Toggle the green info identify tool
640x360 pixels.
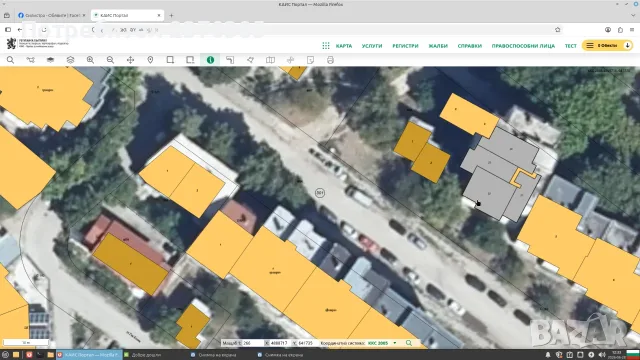click(x=210, y=60)
